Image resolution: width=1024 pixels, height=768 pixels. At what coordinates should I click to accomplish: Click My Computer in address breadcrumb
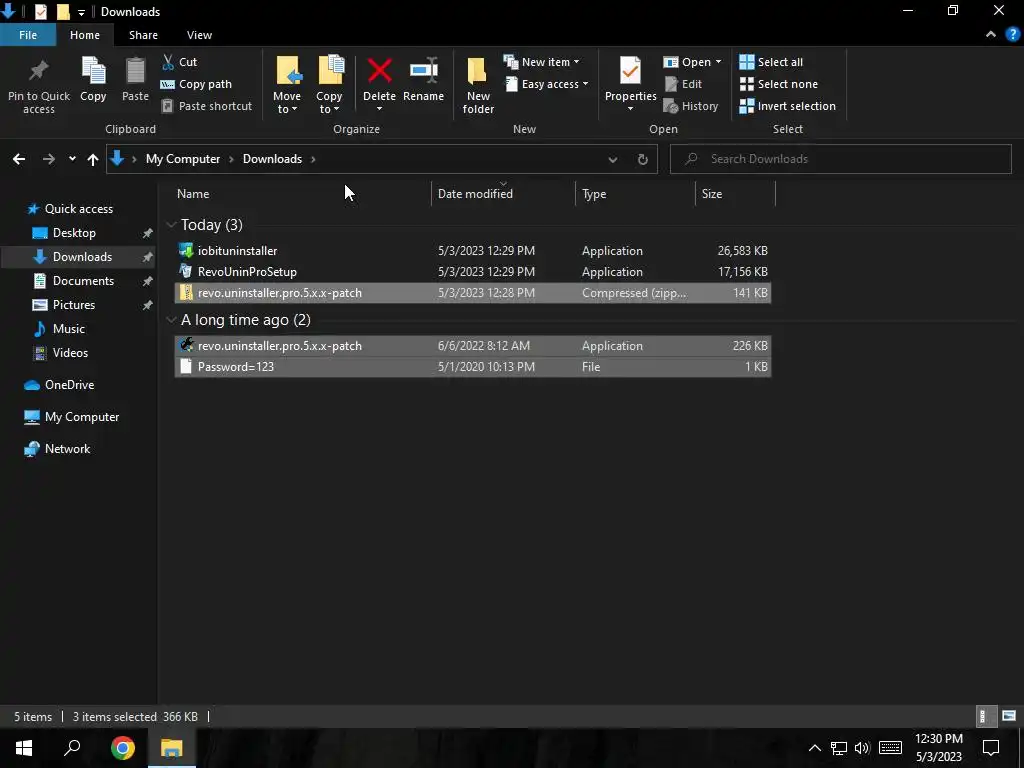183,159
